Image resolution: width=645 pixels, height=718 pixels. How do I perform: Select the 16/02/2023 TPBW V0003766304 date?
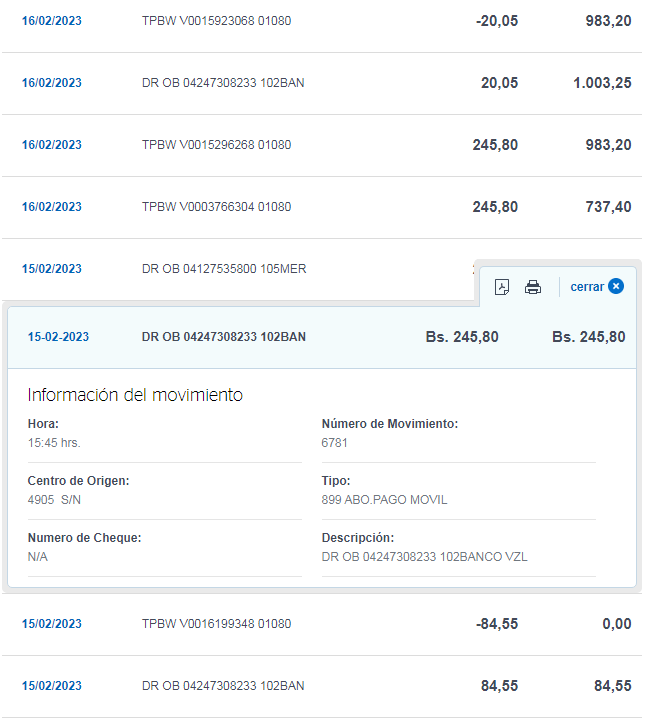point(52,207)
